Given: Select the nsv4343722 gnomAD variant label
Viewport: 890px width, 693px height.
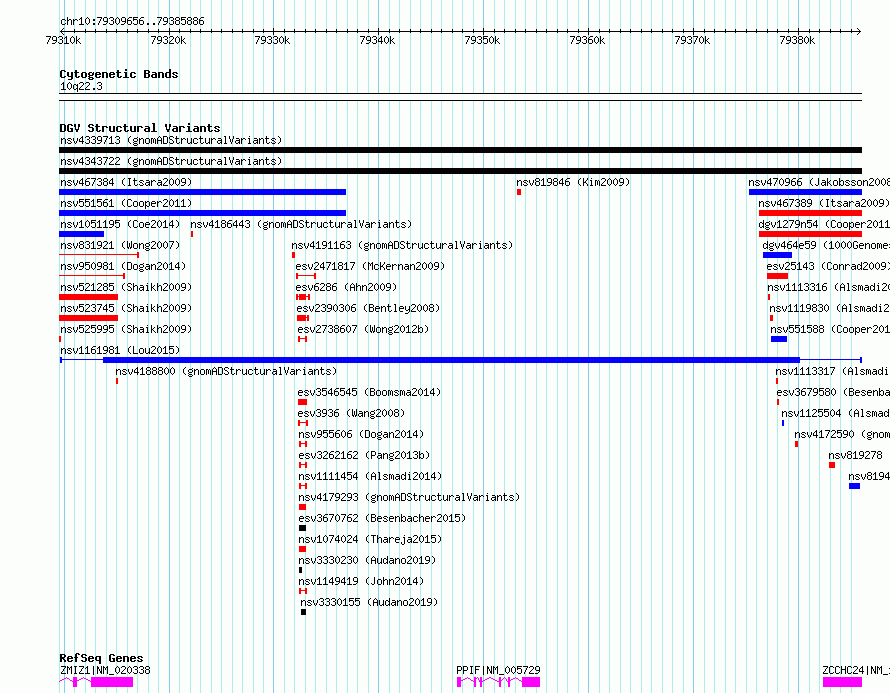Looking at the screenshot, I should (x=171, y=161).
